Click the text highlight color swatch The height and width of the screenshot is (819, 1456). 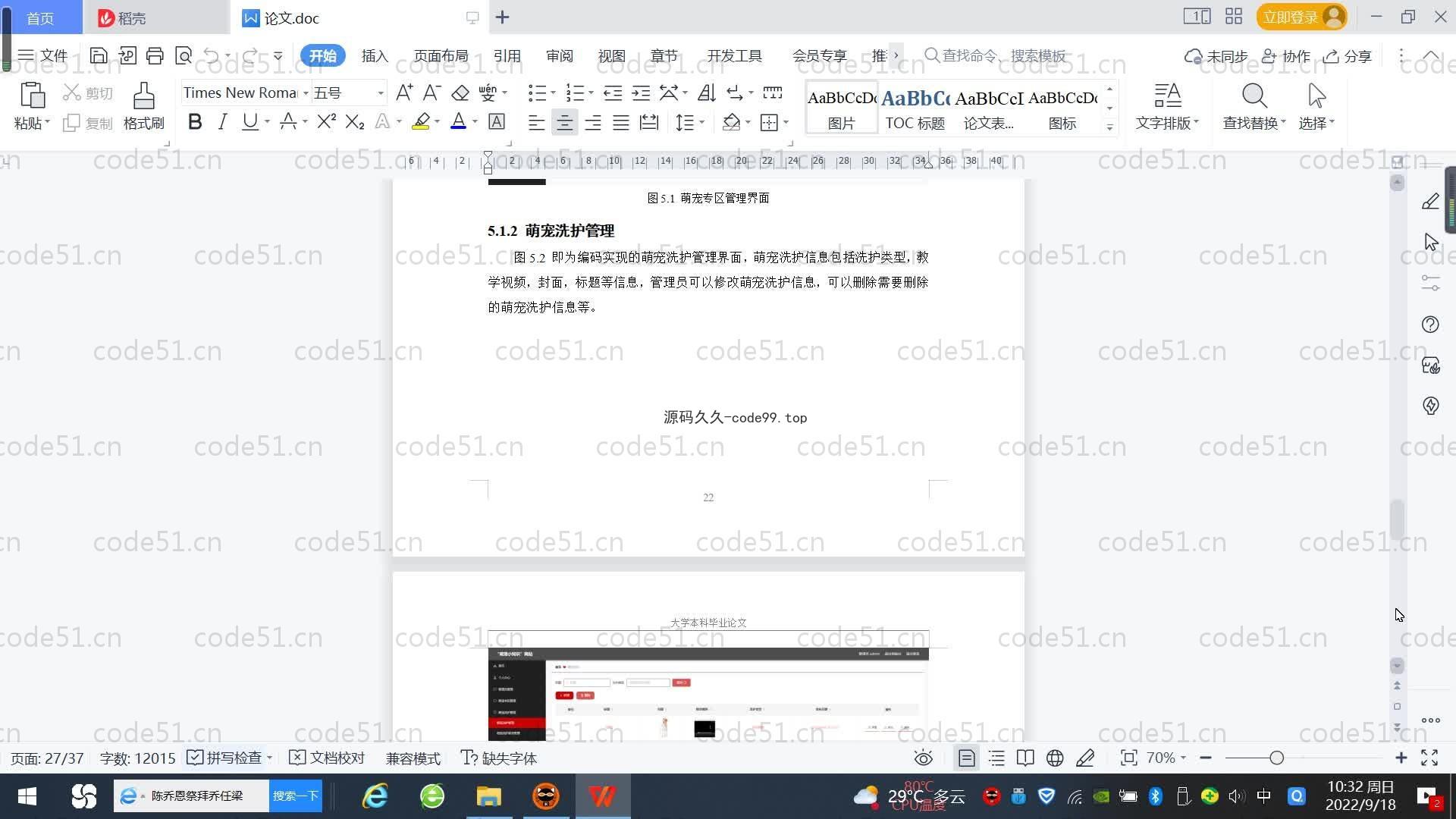pyautogui.click(x=421, y=121)
